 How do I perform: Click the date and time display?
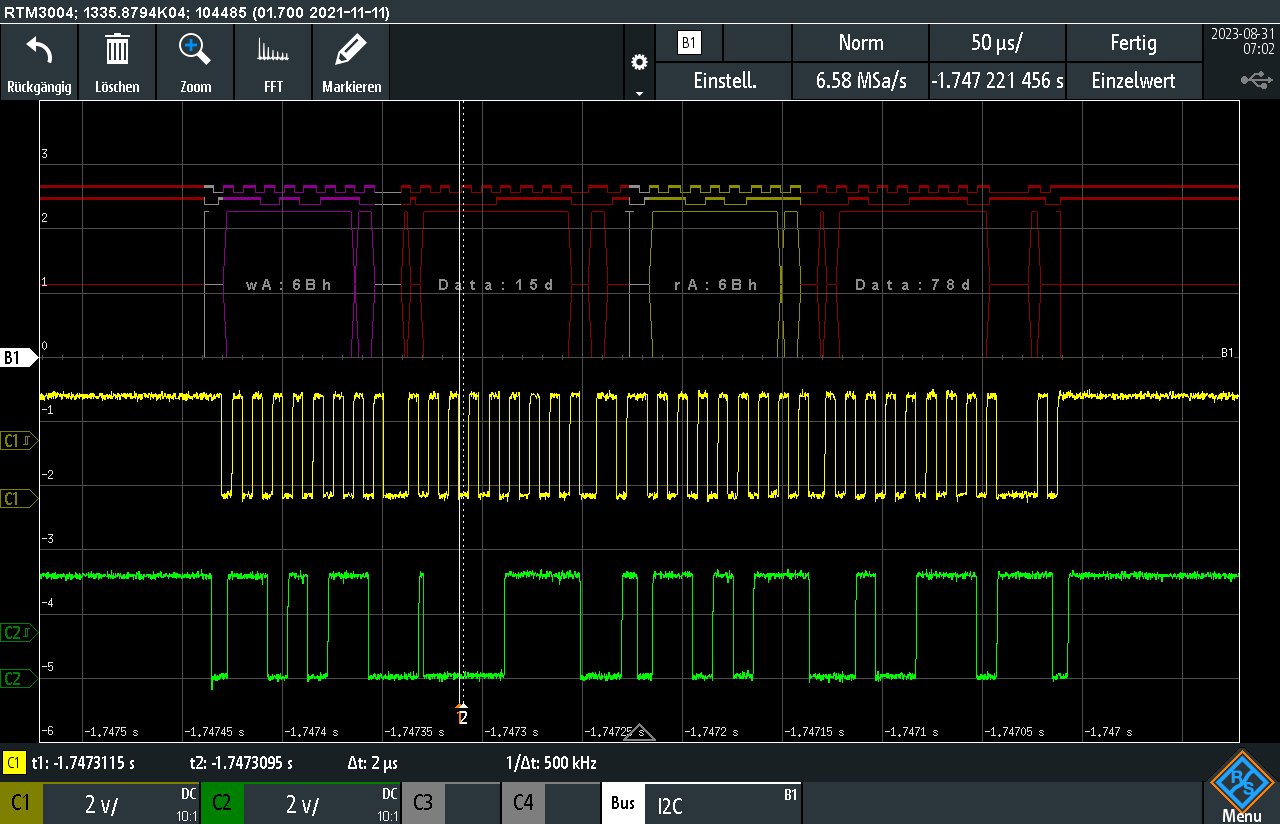pyautogui.click(x=1241, y=41)
